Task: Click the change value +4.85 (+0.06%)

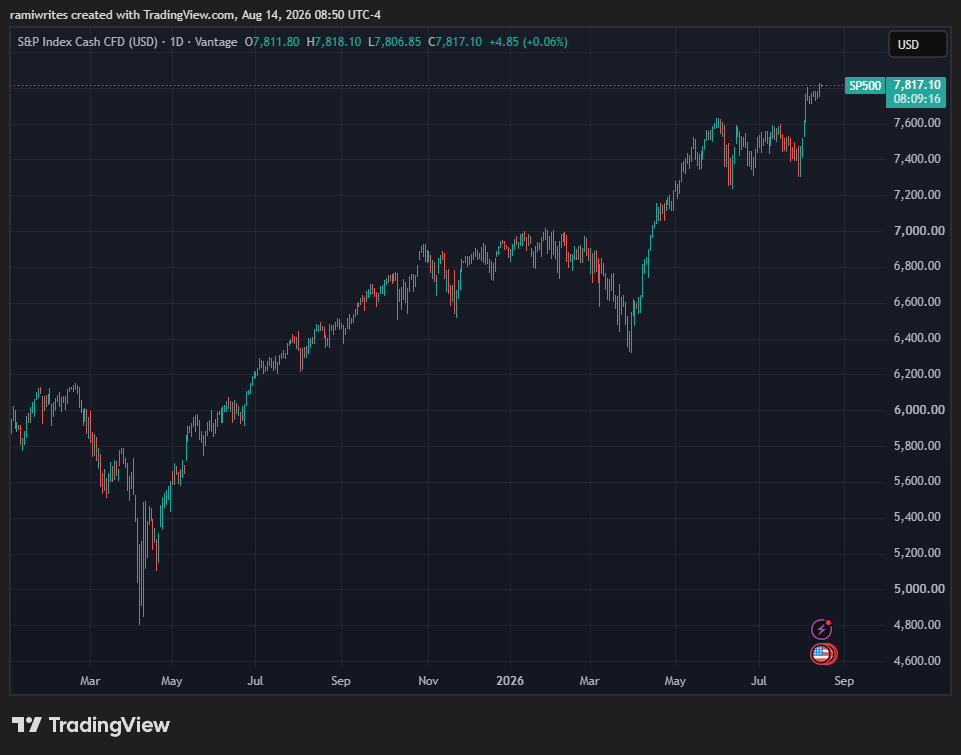Action: (528, 42)
